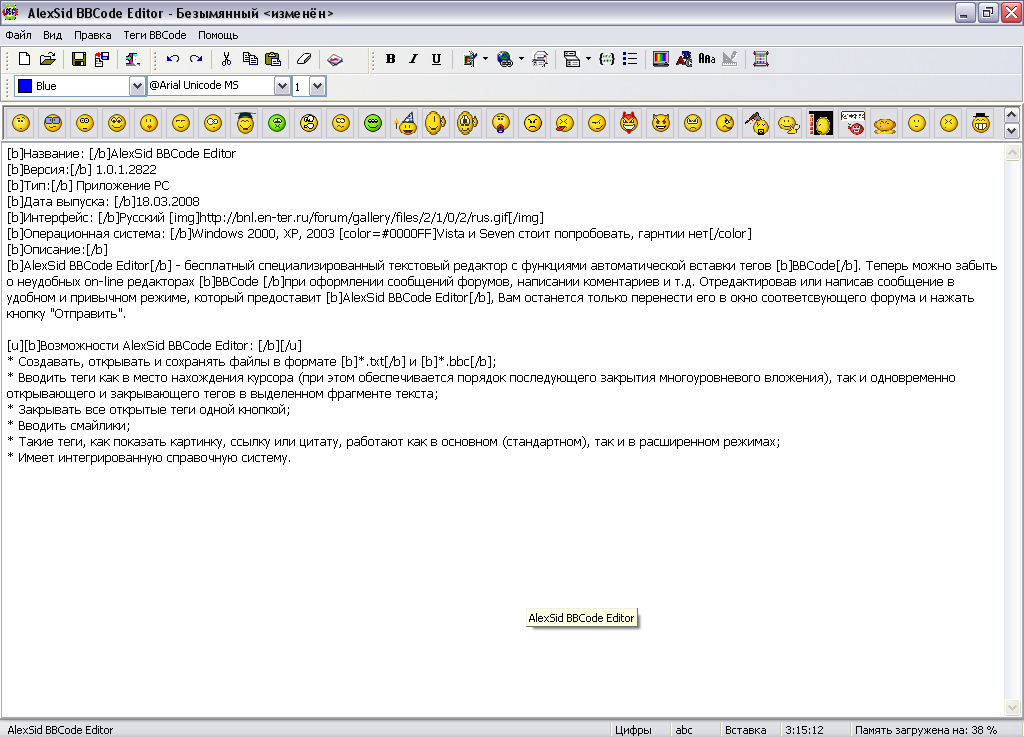Click the editor scrollbar's up arrow
This screenshot has width=1024, height=737.
(1012, 153)
